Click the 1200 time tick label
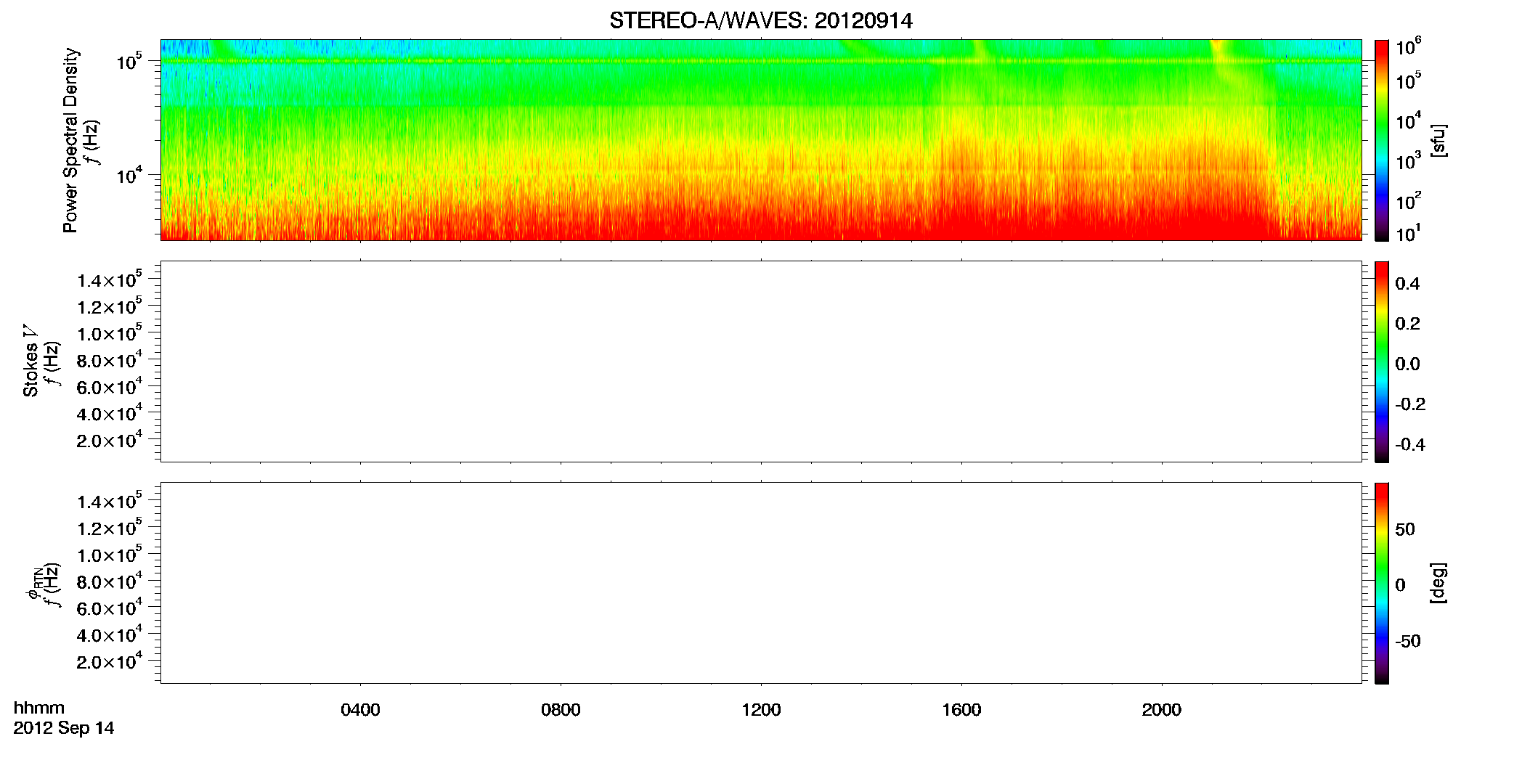 [761, 710]
